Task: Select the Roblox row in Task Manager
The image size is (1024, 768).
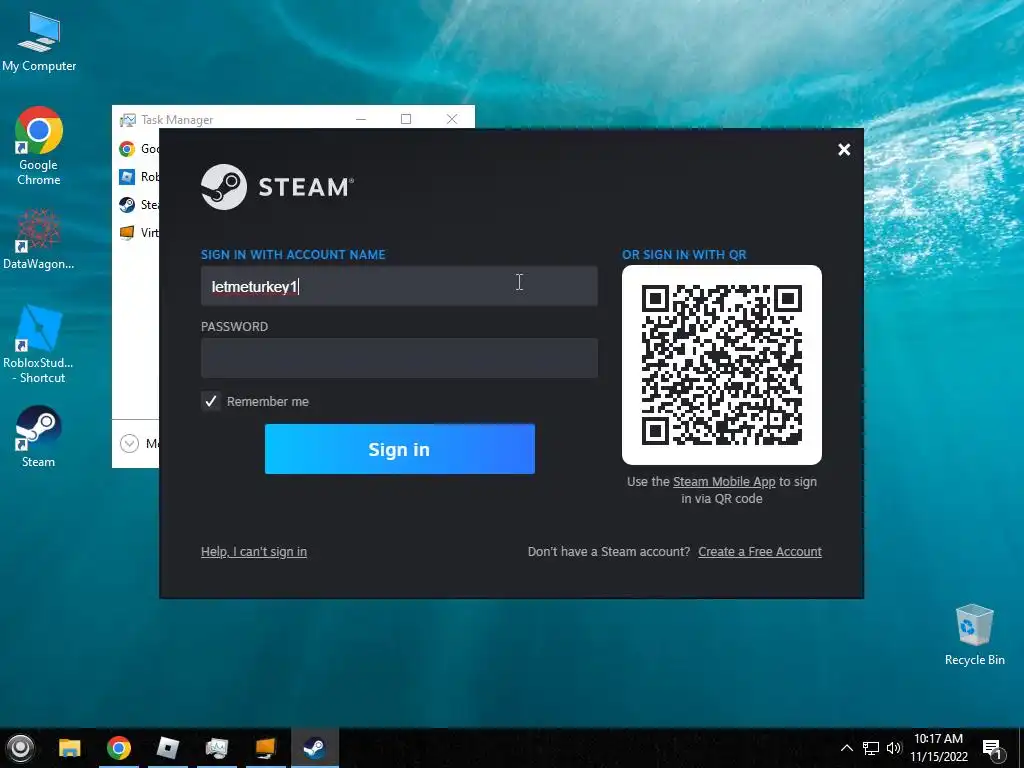Action: pyautogui.click(x=138, y=176)
